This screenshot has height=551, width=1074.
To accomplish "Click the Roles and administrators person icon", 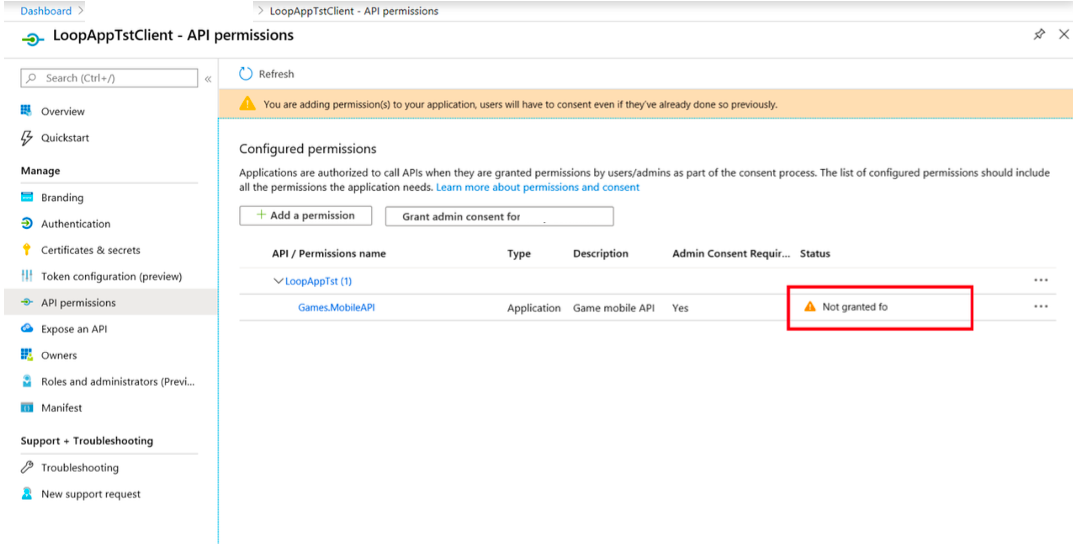I will [27, 381].
